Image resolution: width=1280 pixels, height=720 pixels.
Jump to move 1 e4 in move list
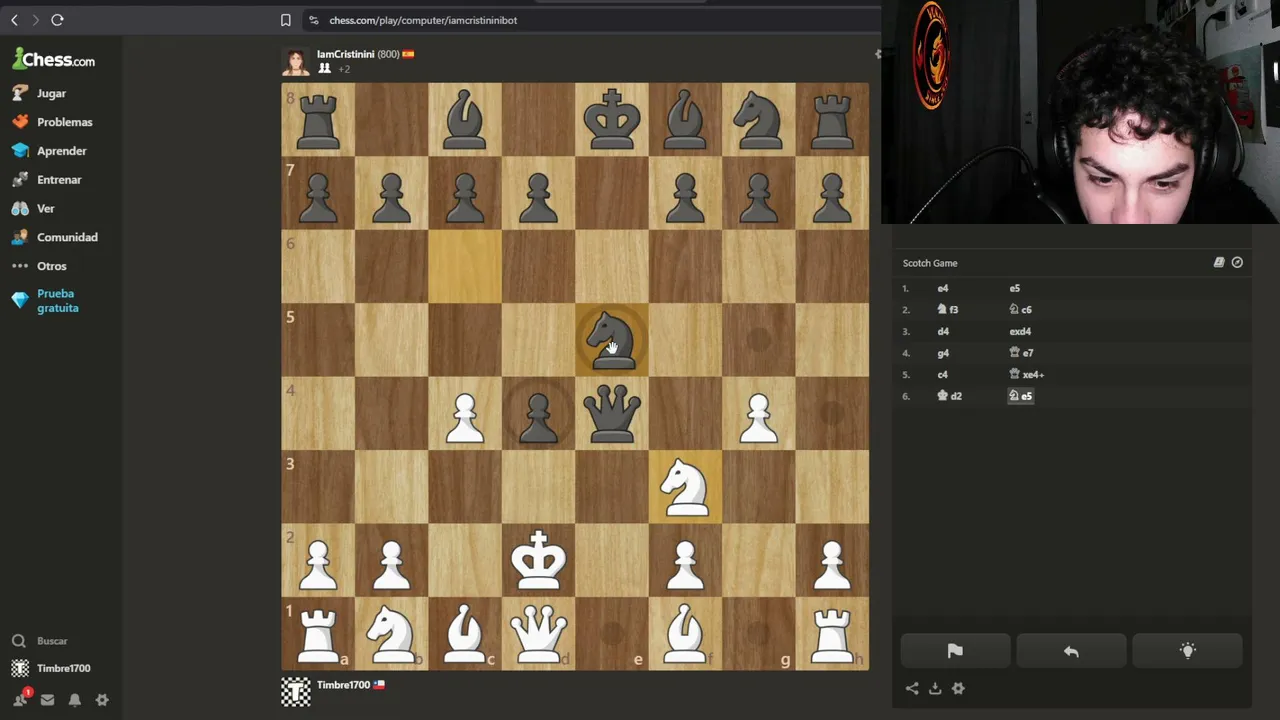[943, 288]
